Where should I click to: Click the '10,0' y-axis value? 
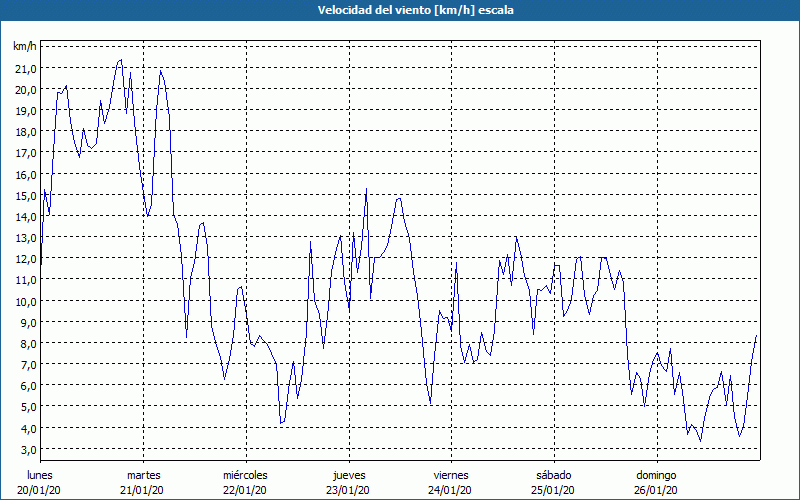pos(26,302)
